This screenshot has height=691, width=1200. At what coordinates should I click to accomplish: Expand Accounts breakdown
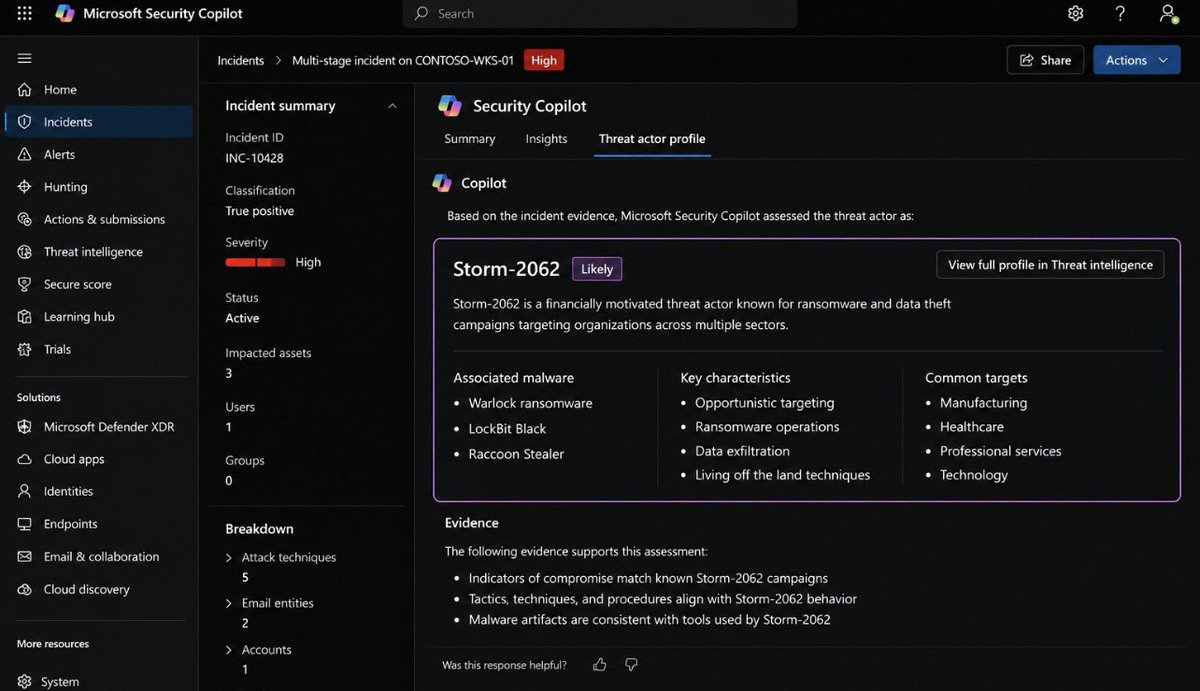229,650
